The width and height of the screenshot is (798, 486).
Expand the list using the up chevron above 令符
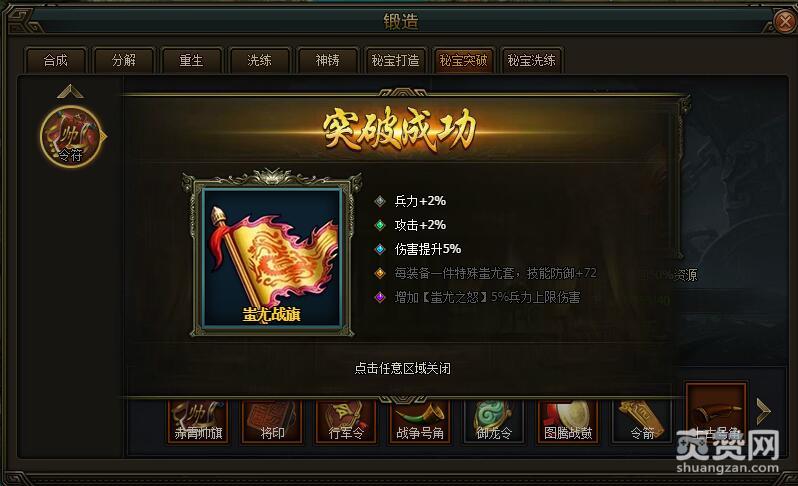click(x=70, y=92)
